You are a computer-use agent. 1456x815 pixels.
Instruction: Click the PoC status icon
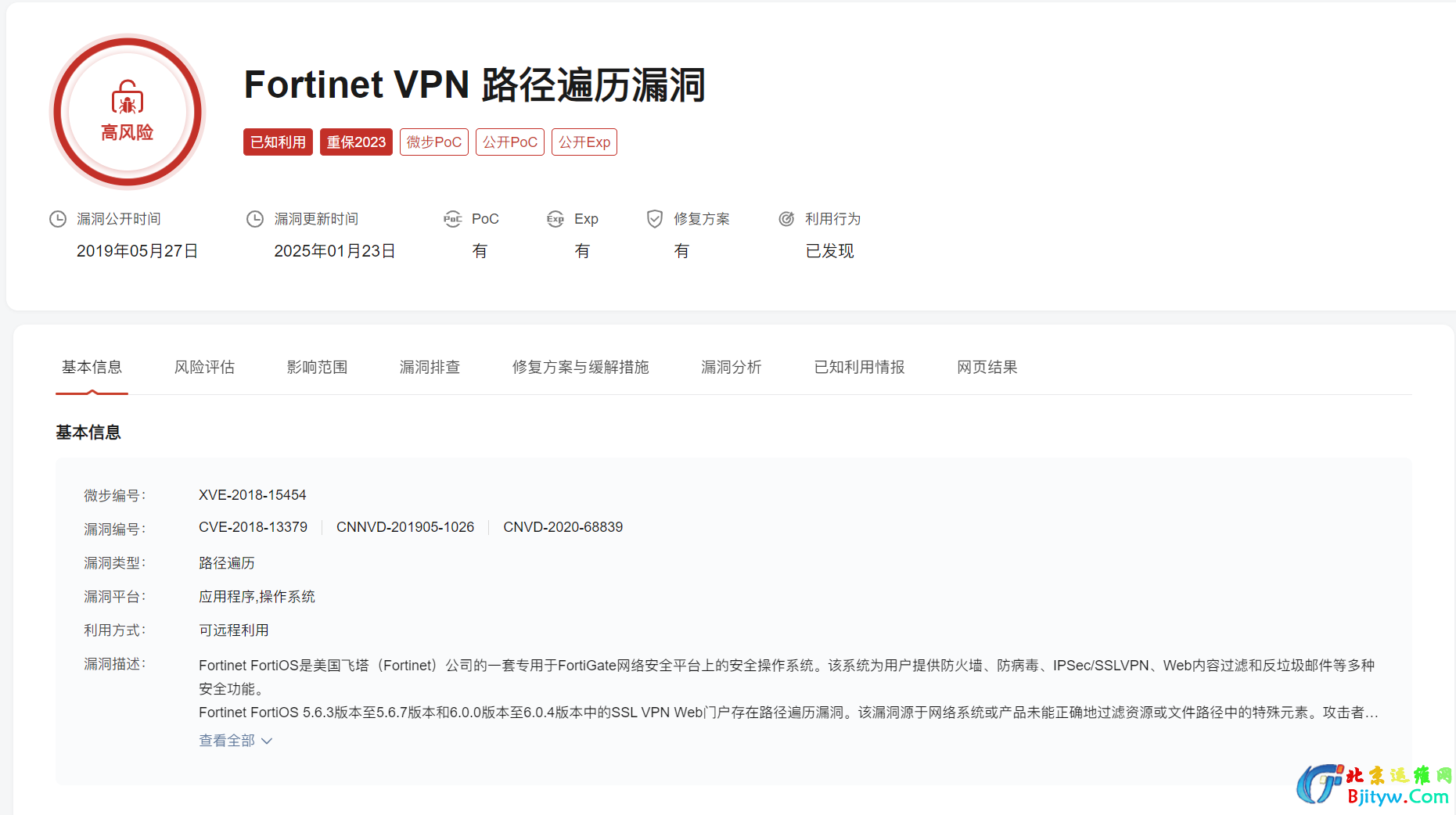(x=452, y=219)
